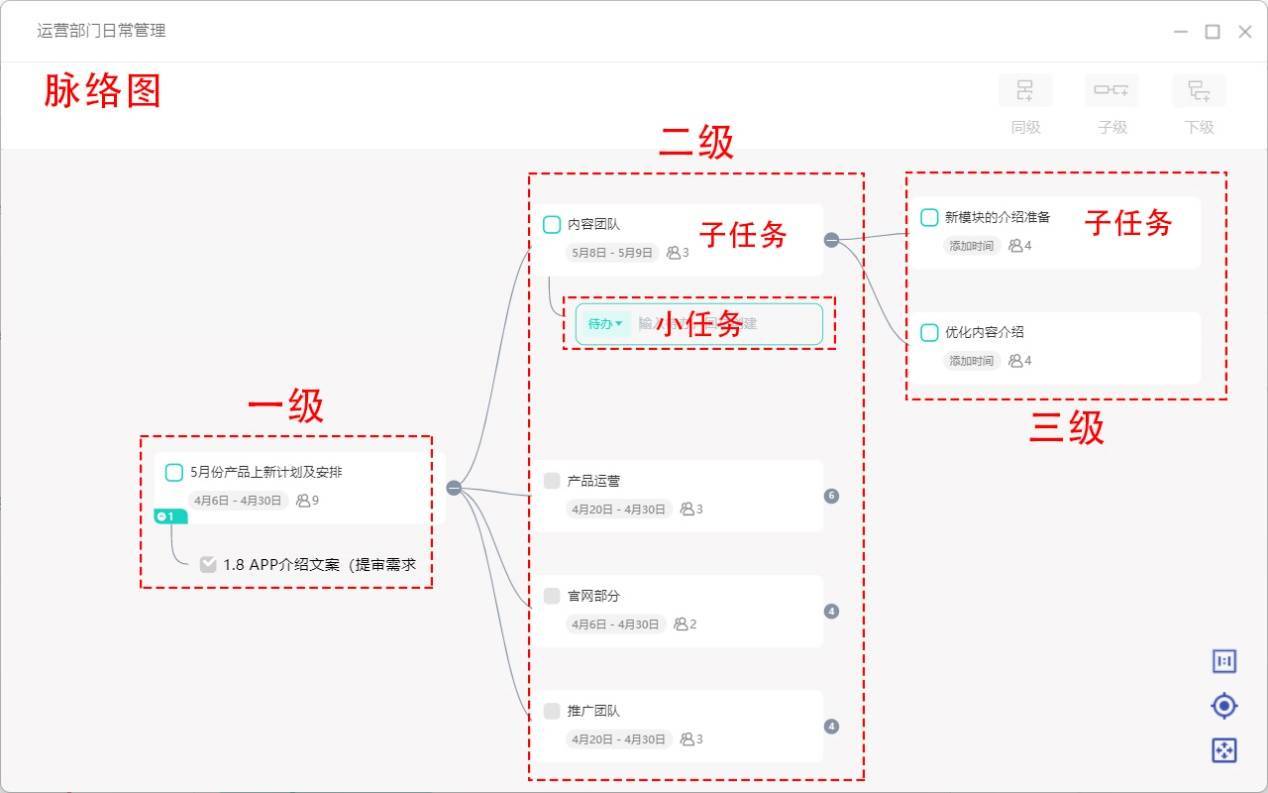Click the locate center target icon
This screenshot has width=1268, height=793.
click(1224, 706)
